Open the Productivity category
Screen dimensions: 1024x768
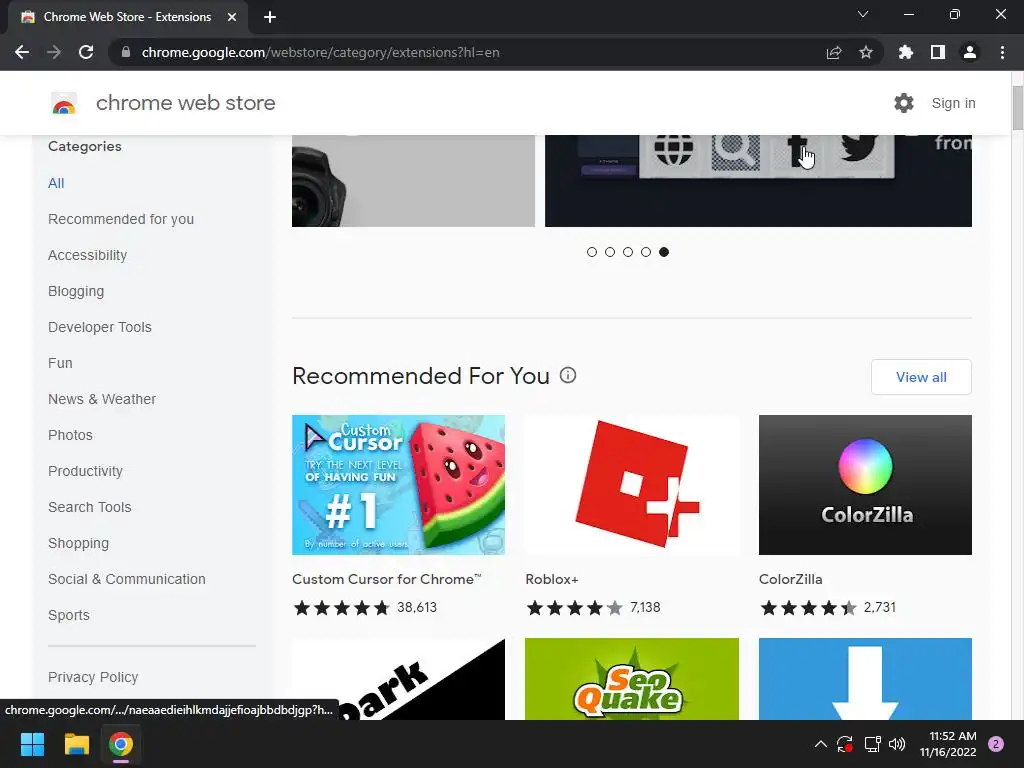(86, 472)
